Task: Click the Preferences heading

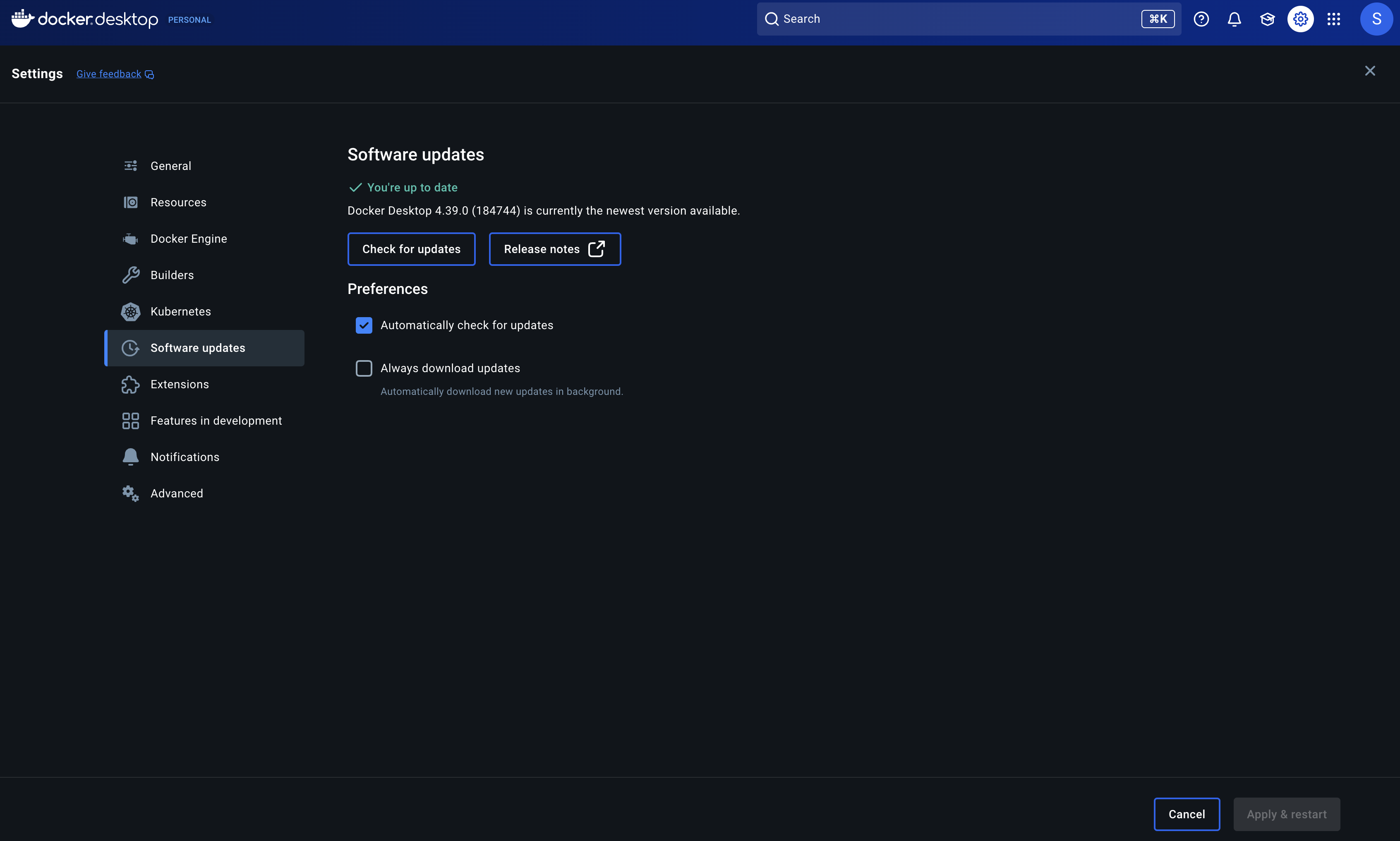Action: click(387, 289)
